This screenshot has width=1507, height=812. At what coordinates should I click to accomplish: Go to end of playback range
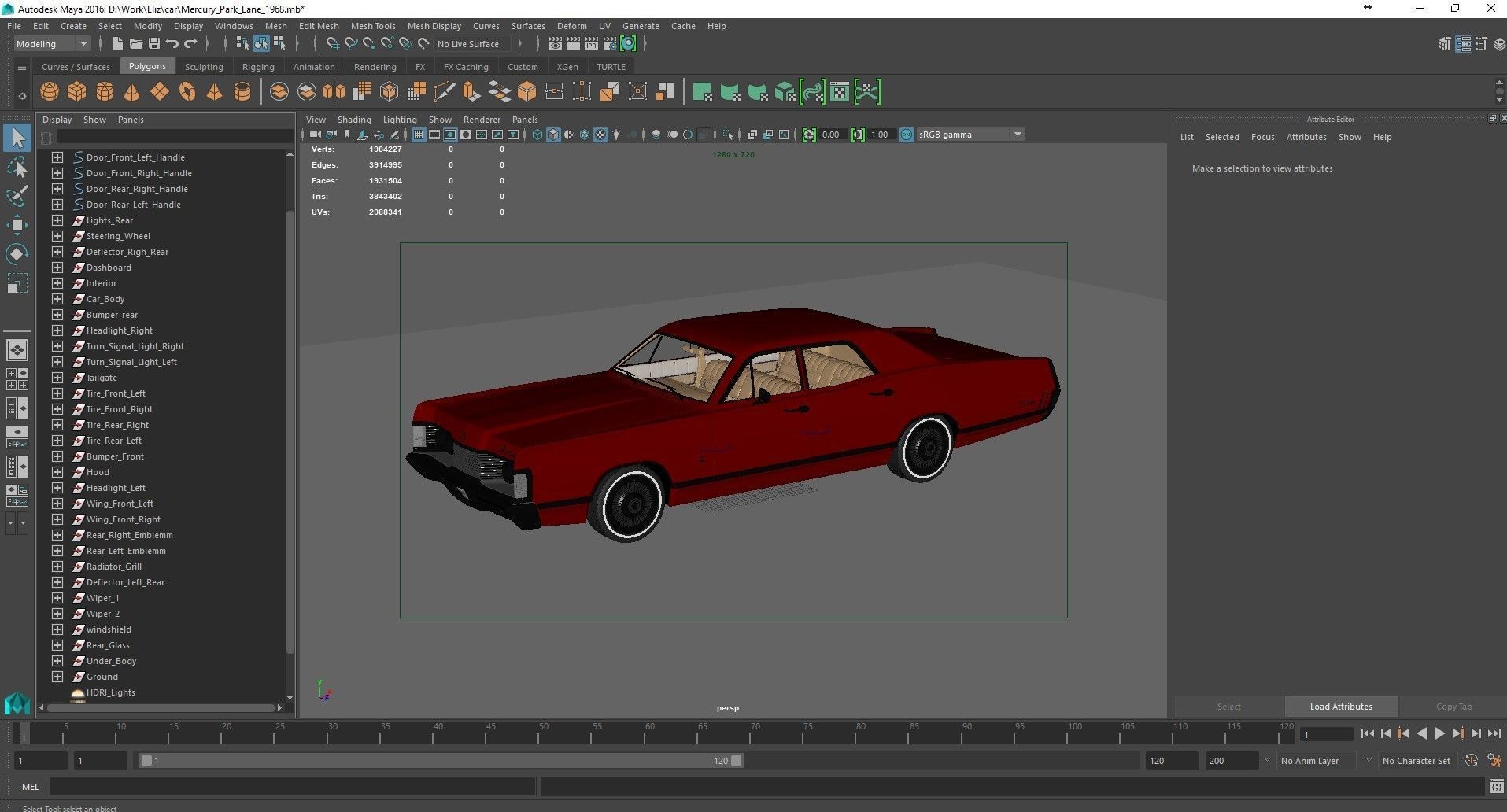click(x=1494, y=734)
